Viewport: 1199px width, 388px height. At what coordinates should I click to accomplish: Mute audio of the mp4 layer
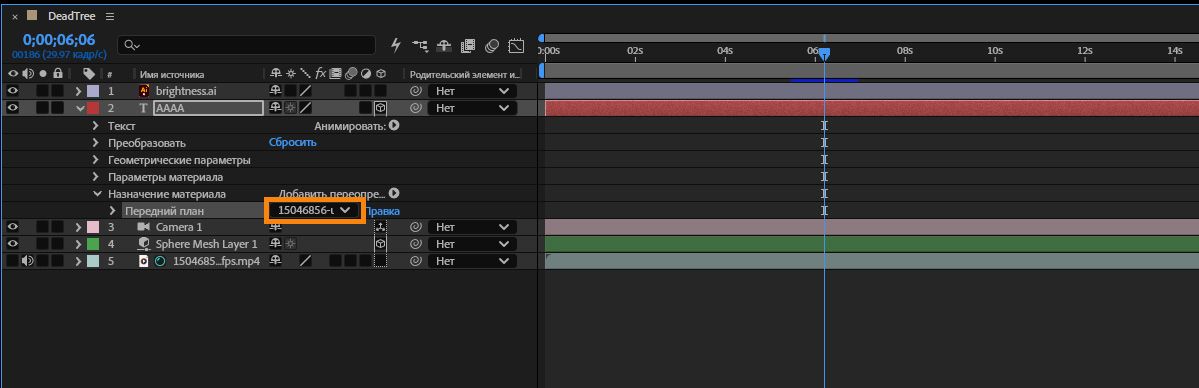28,261
